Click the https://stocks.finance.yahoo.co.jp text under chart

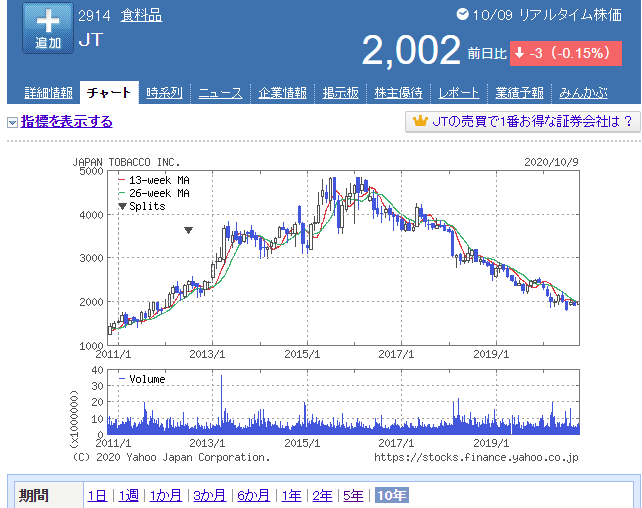tap(476, 457)
